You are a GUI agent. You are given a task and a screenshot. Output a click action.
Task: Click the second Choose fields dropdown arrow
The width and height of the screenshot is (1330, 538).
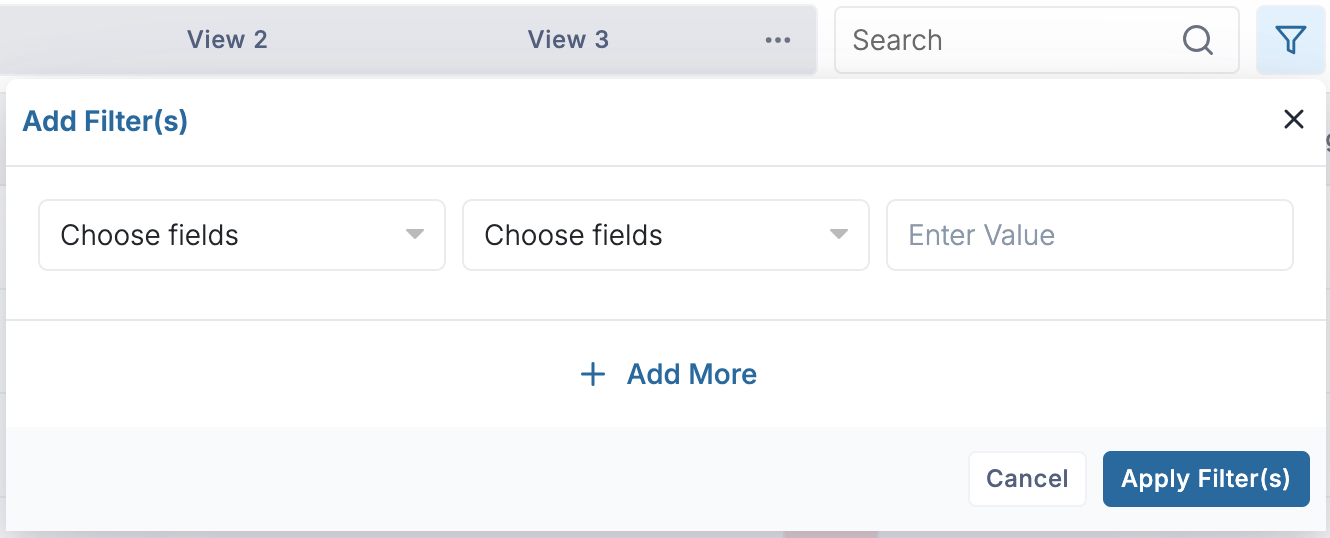[x=839, y=235]
